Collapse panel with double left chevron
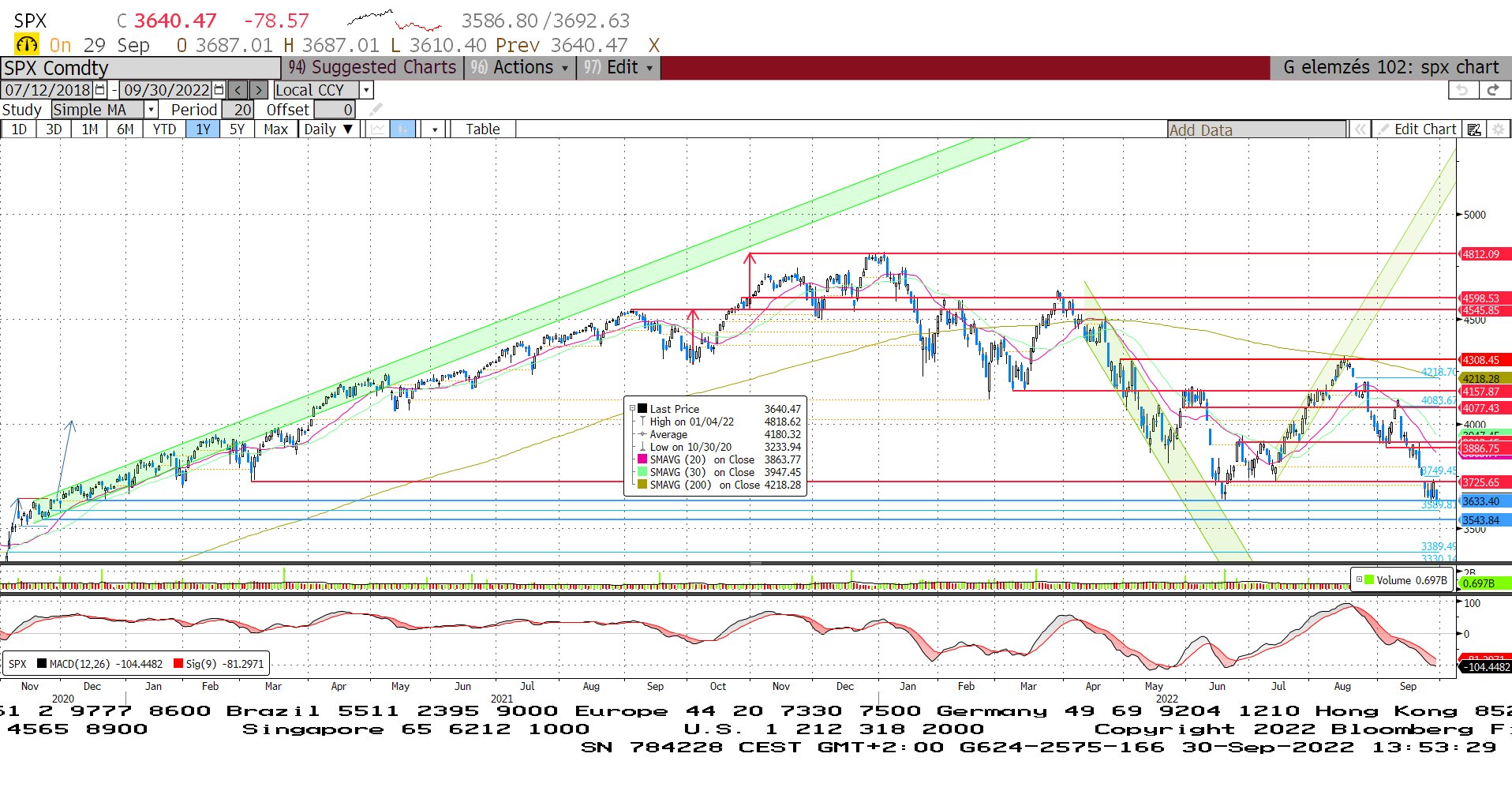The width and height of the screenshot is (1512, 791). tap(1360, 129)
